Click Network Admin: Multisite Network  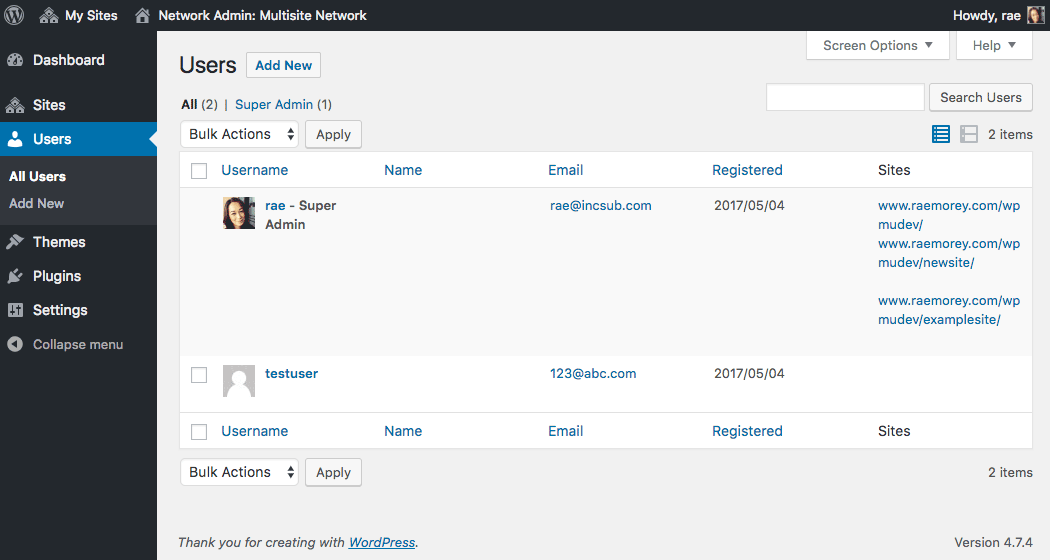262,15
